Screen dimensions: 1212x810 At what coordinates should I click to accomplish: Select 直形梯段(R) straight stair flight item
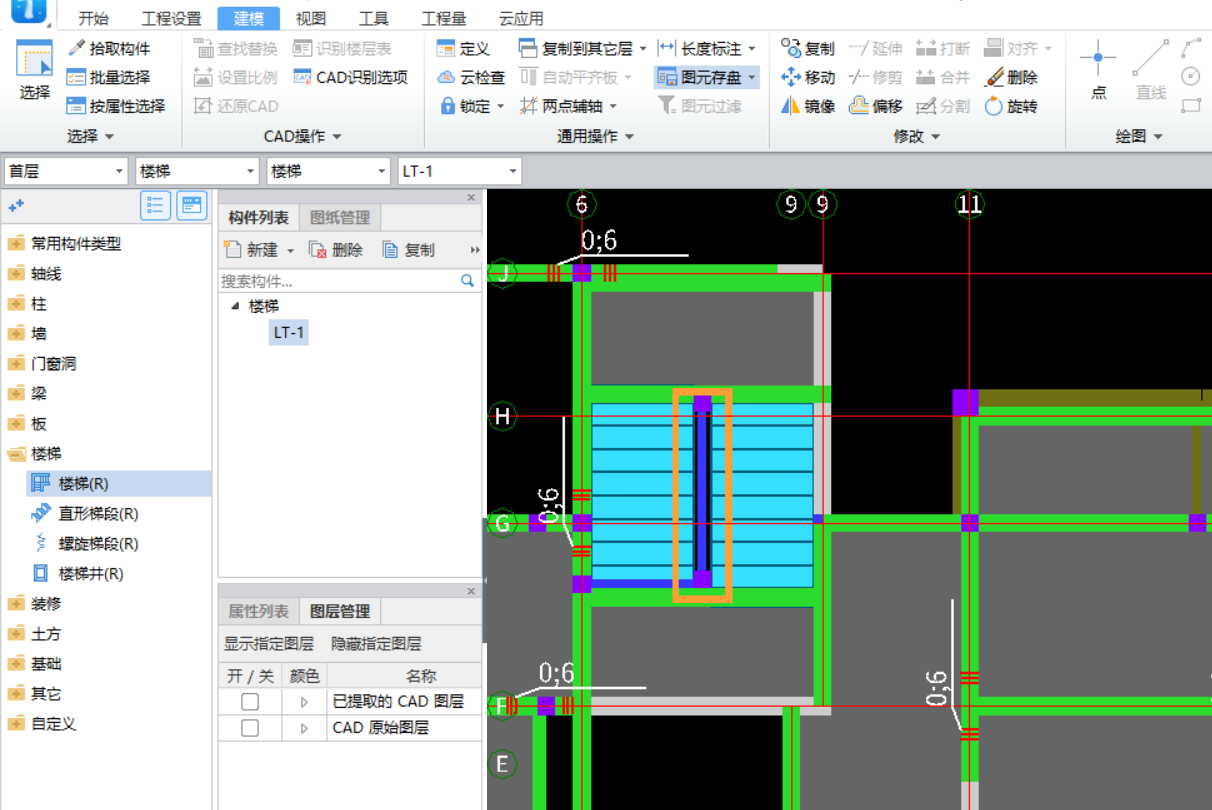pyautogui.click(x=85, y=514)
